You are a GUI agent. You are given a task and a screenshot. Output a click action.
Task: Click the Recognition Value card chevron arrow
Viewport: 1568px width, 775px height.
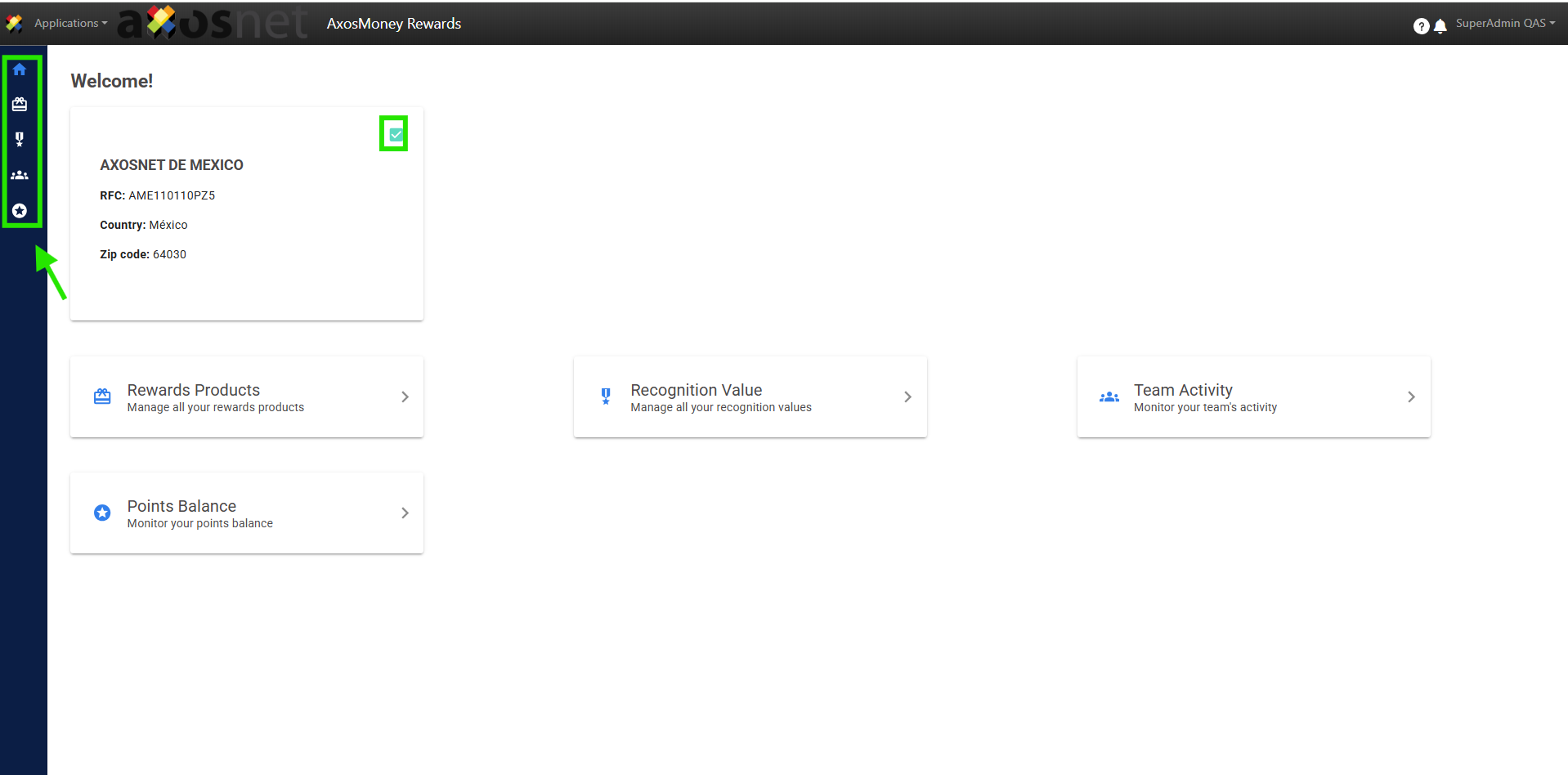[907, 397]
